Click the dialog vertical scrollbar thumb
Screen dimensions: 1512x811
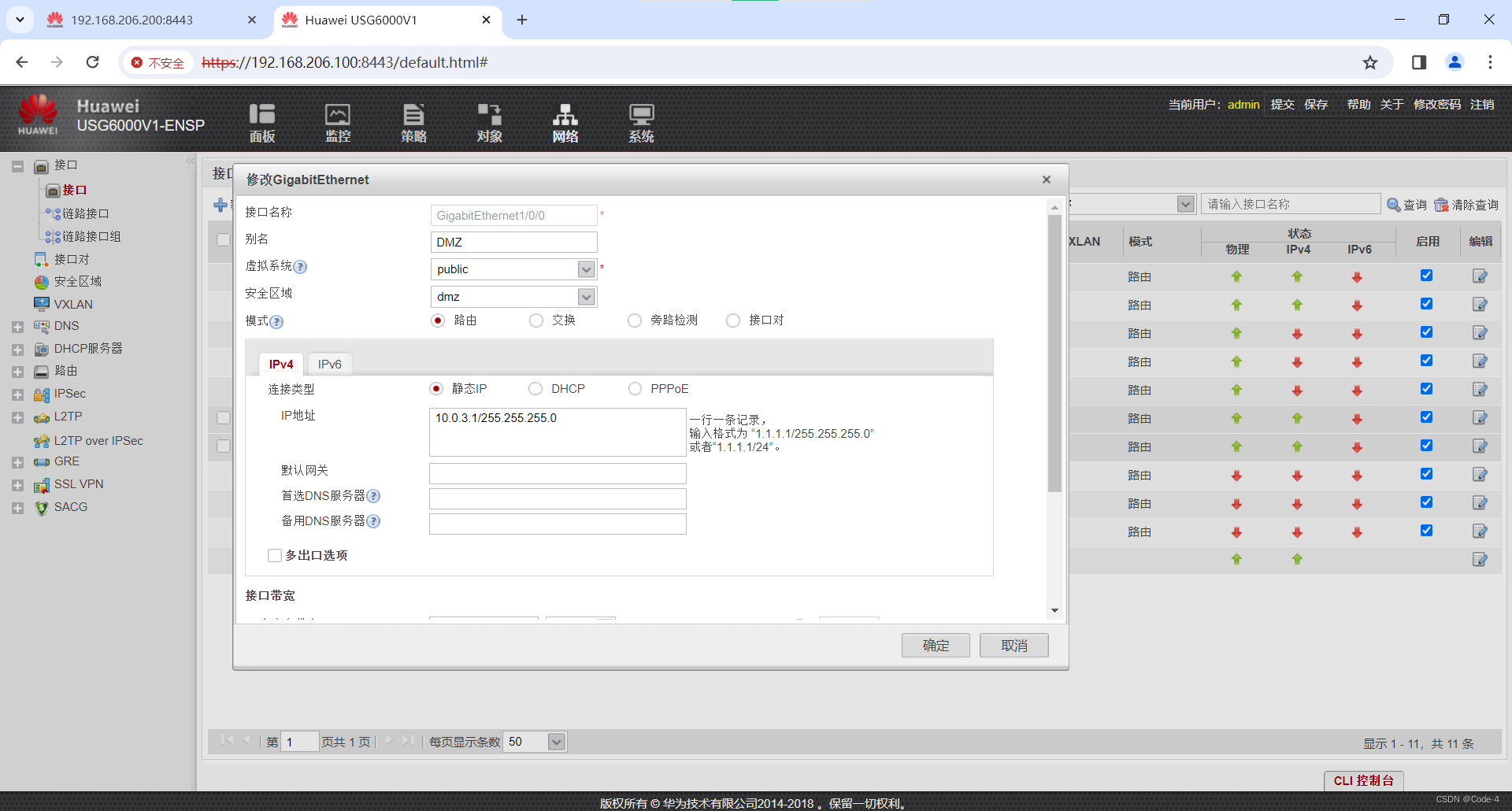pos(1054,354)
